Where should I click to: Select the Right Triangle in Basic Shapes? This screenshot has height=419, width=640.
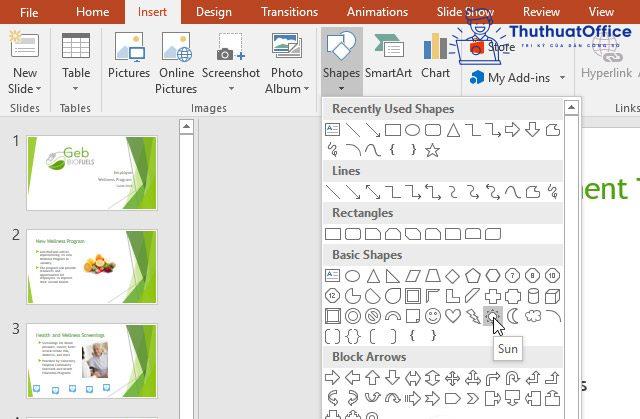click(x=392, y=276)
